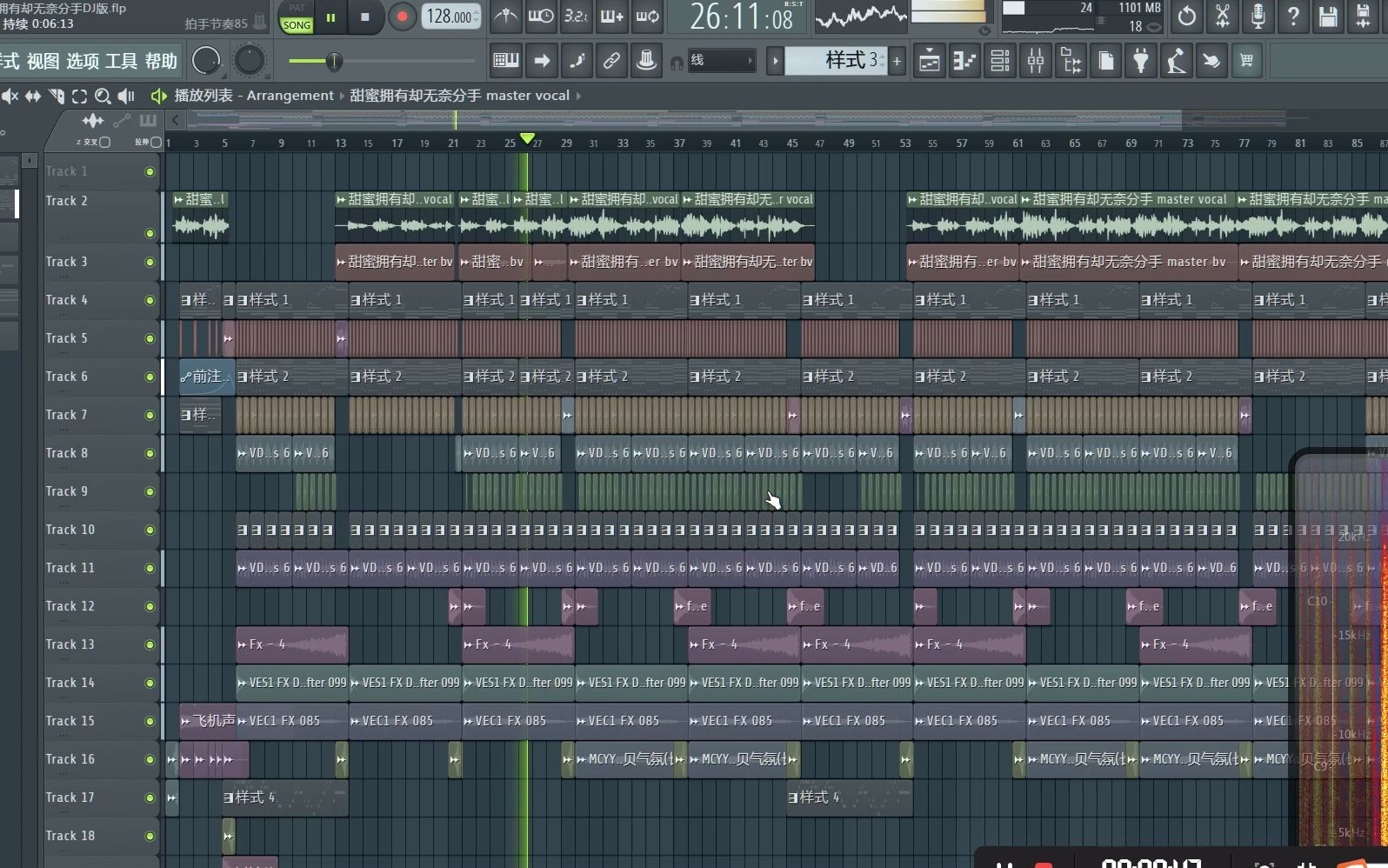Image resolution: width=1388 pixels, height=868 pixels.
Task: Click the tempo 128.000 field
Action: click(x=450, y=17)
